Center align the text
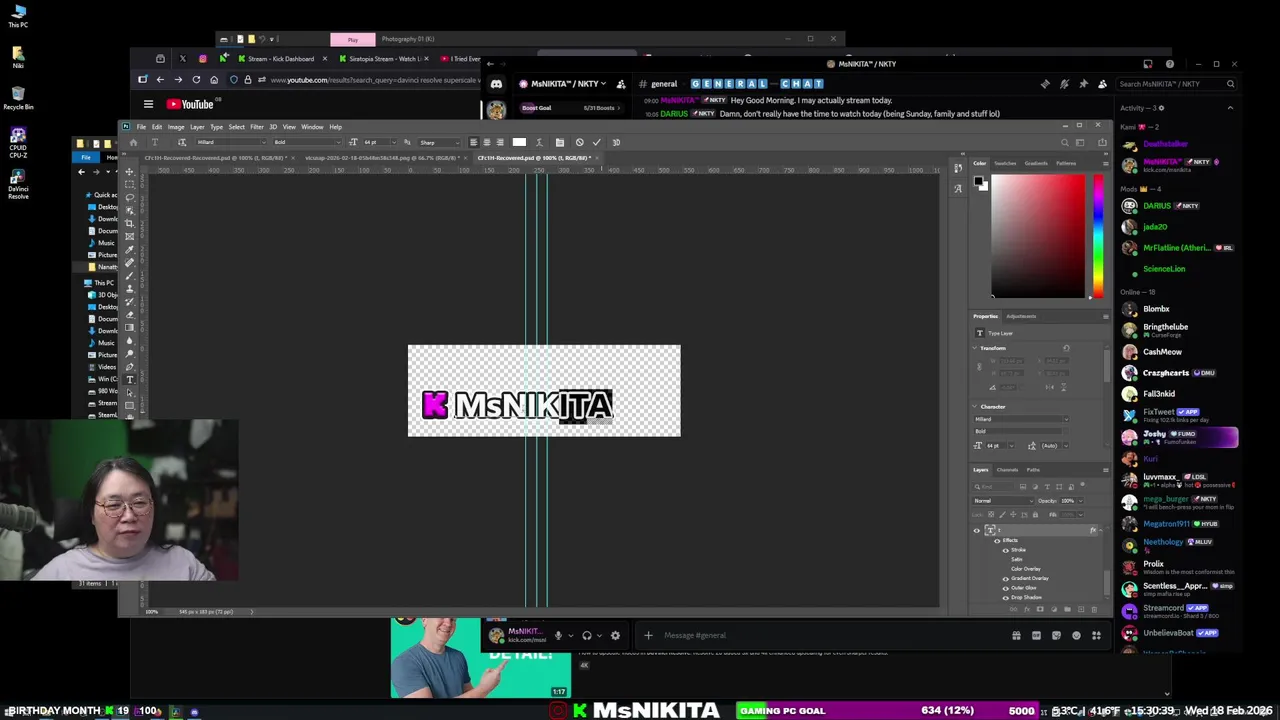Screen dimensions: 1280x720 [x=486, y=142]
